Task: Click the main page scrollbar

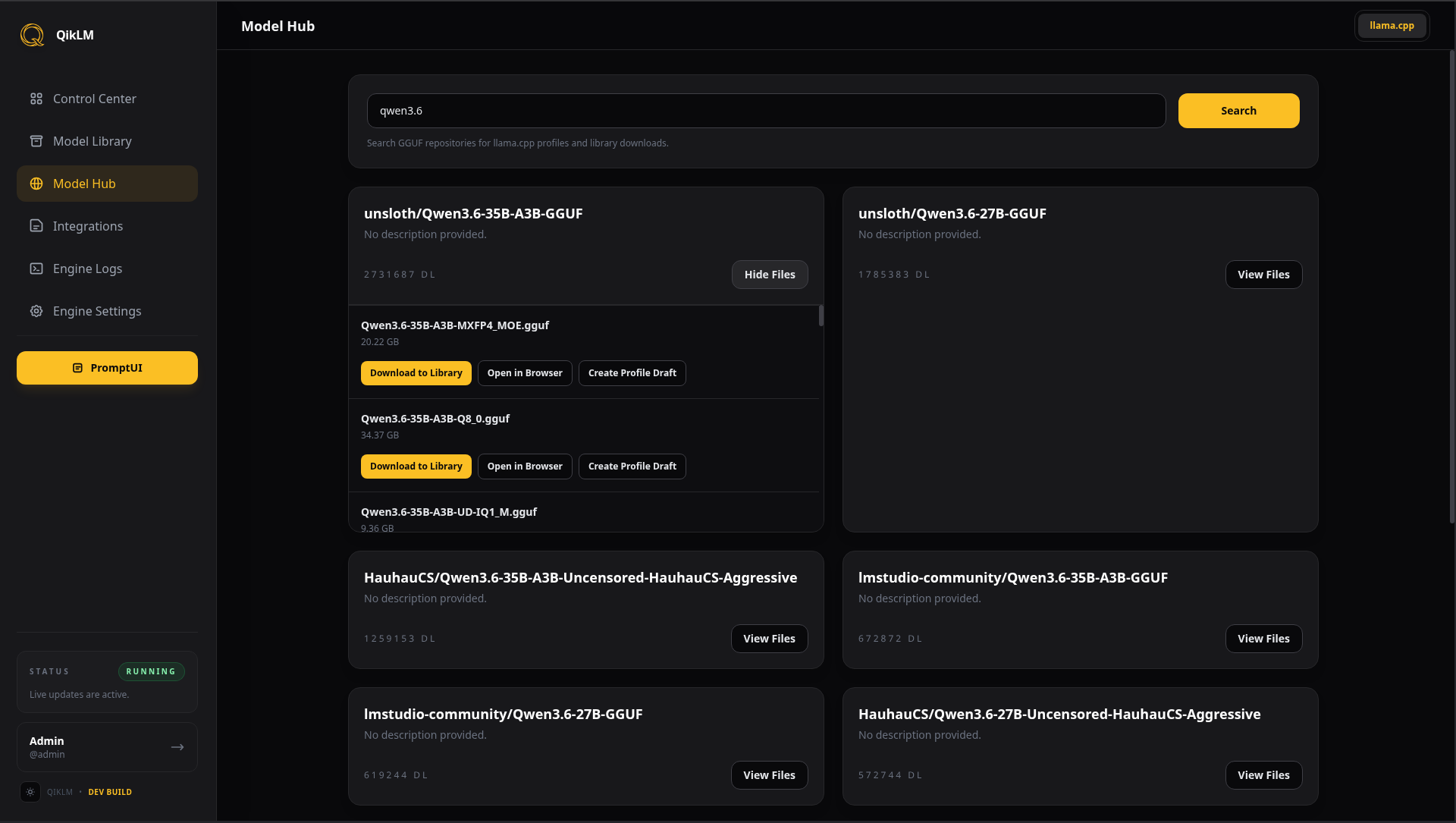Action: click(x=1452, y=287)
